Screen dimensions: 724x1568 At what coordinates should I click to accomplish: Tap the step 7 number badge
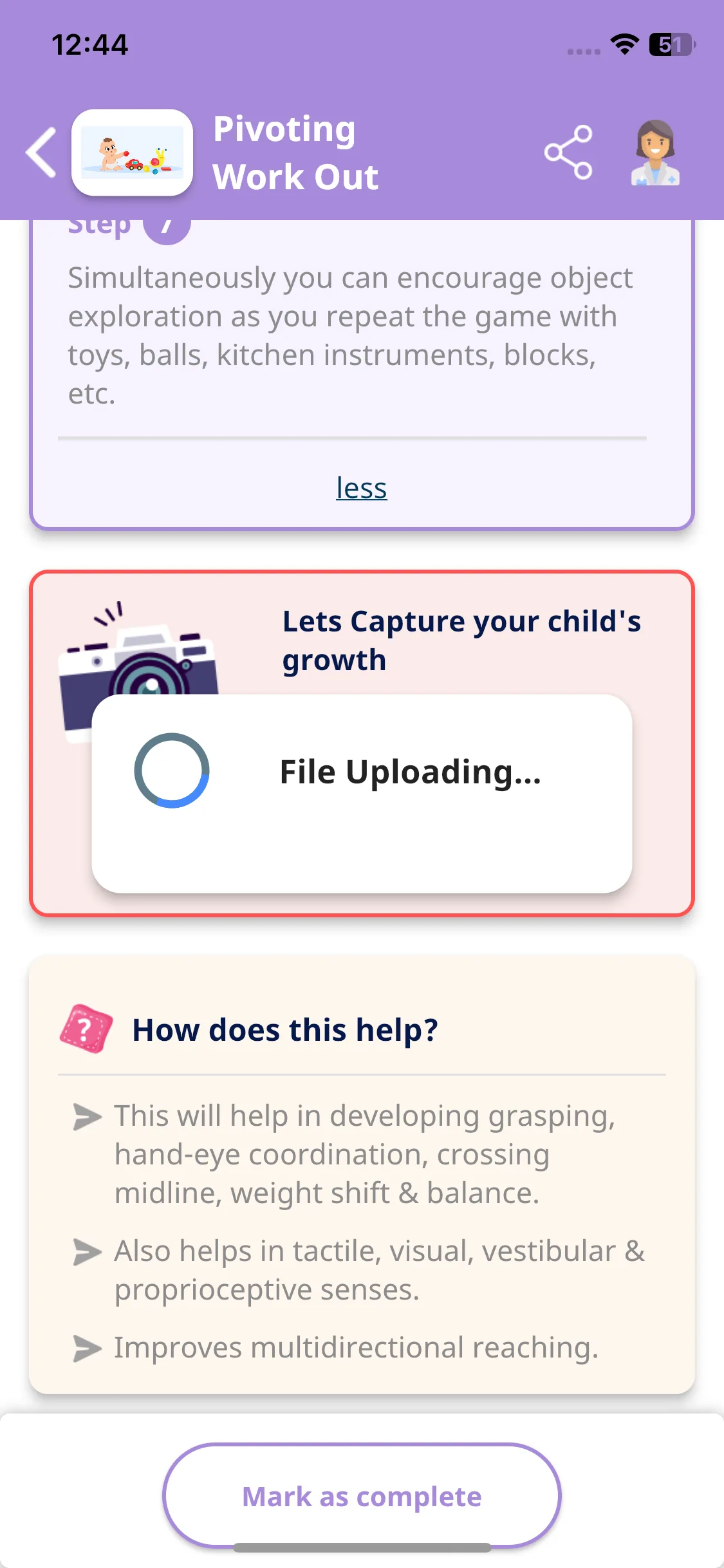[167, 227]
